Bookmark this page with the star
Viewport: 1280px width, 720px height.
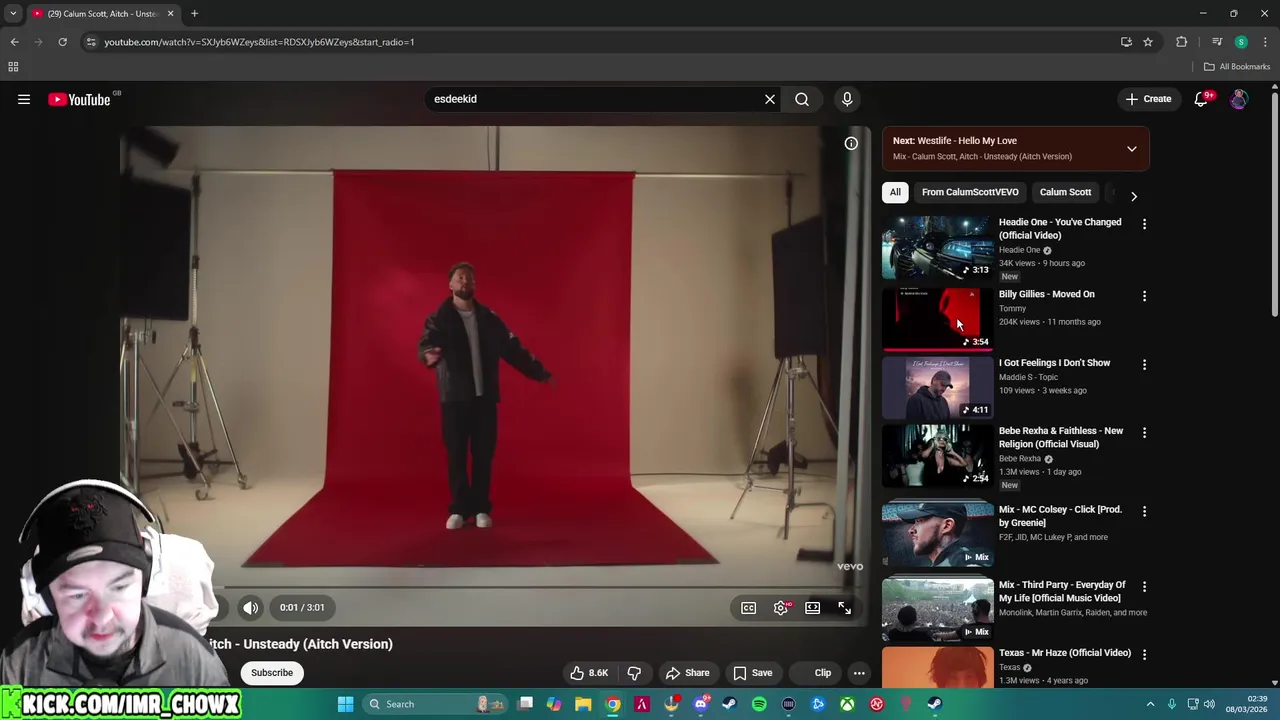(1148, 42)
